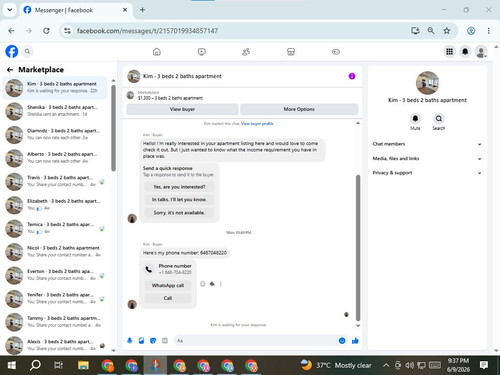Open Elizabeth's apartment conversation
The width and height of the screenshot is (500, 375).
tap(55, 205)
